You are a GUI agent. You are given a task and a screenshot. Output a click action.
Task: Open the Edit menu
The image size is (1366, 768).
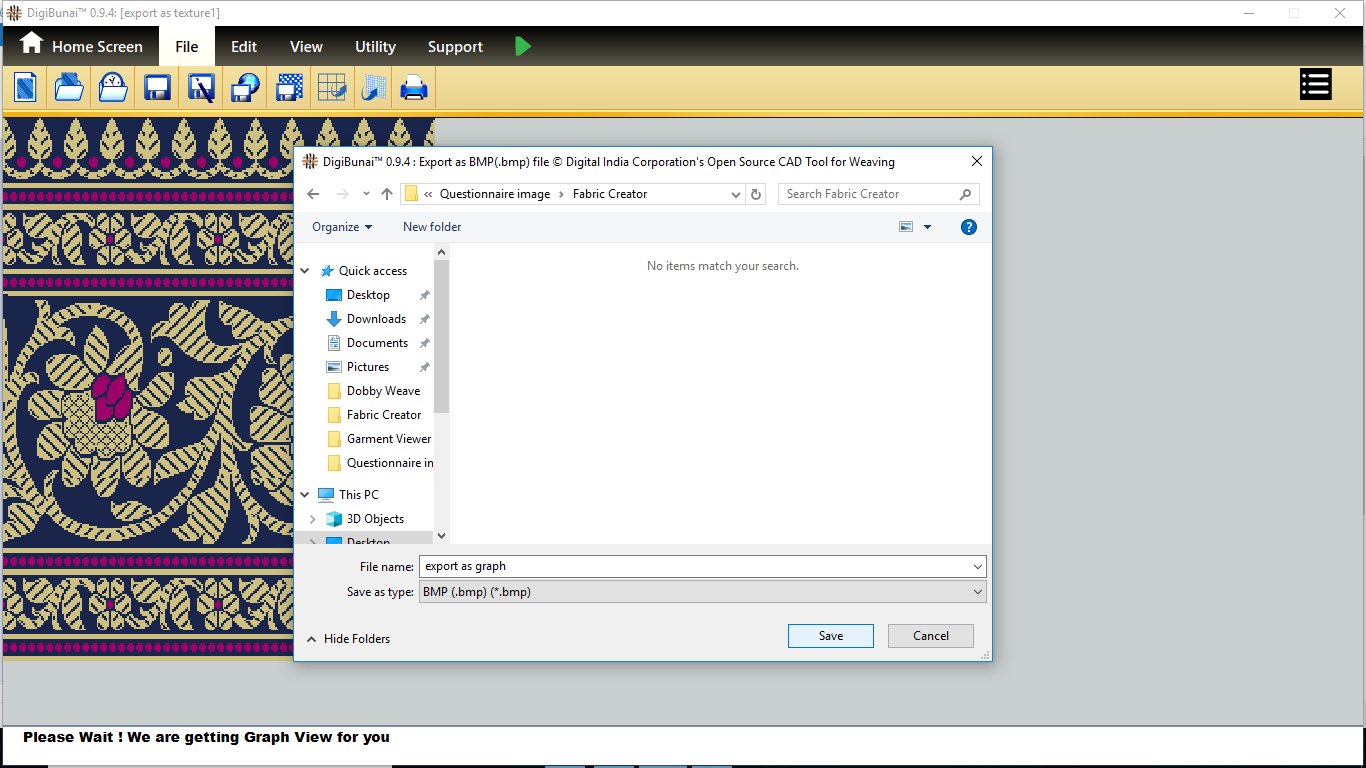tap(244, 47)
